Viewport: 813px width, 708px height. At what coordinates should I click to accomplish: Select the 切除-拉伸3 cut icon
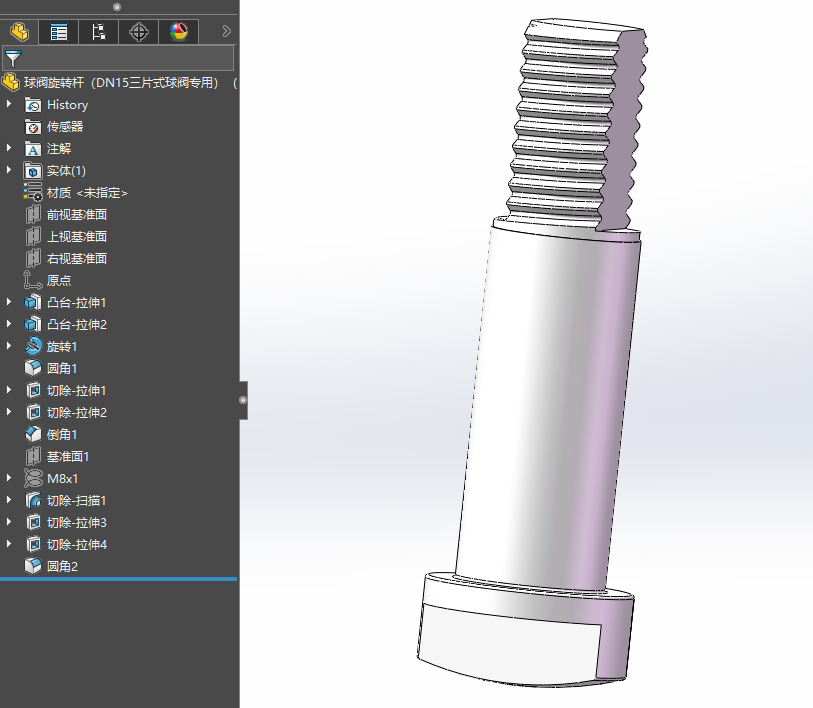33,522
